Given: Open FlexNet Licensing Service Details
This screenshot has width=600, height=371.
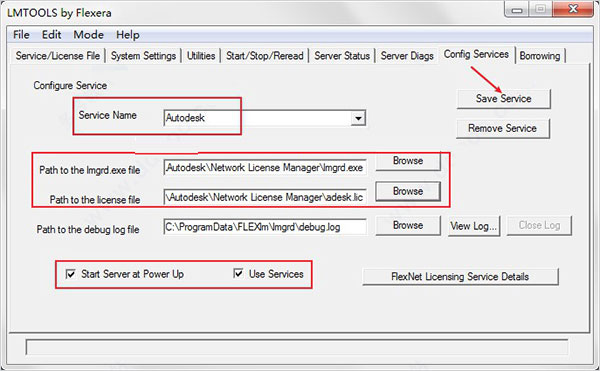Looking at the screenshot, I should [x=460, y=277].
